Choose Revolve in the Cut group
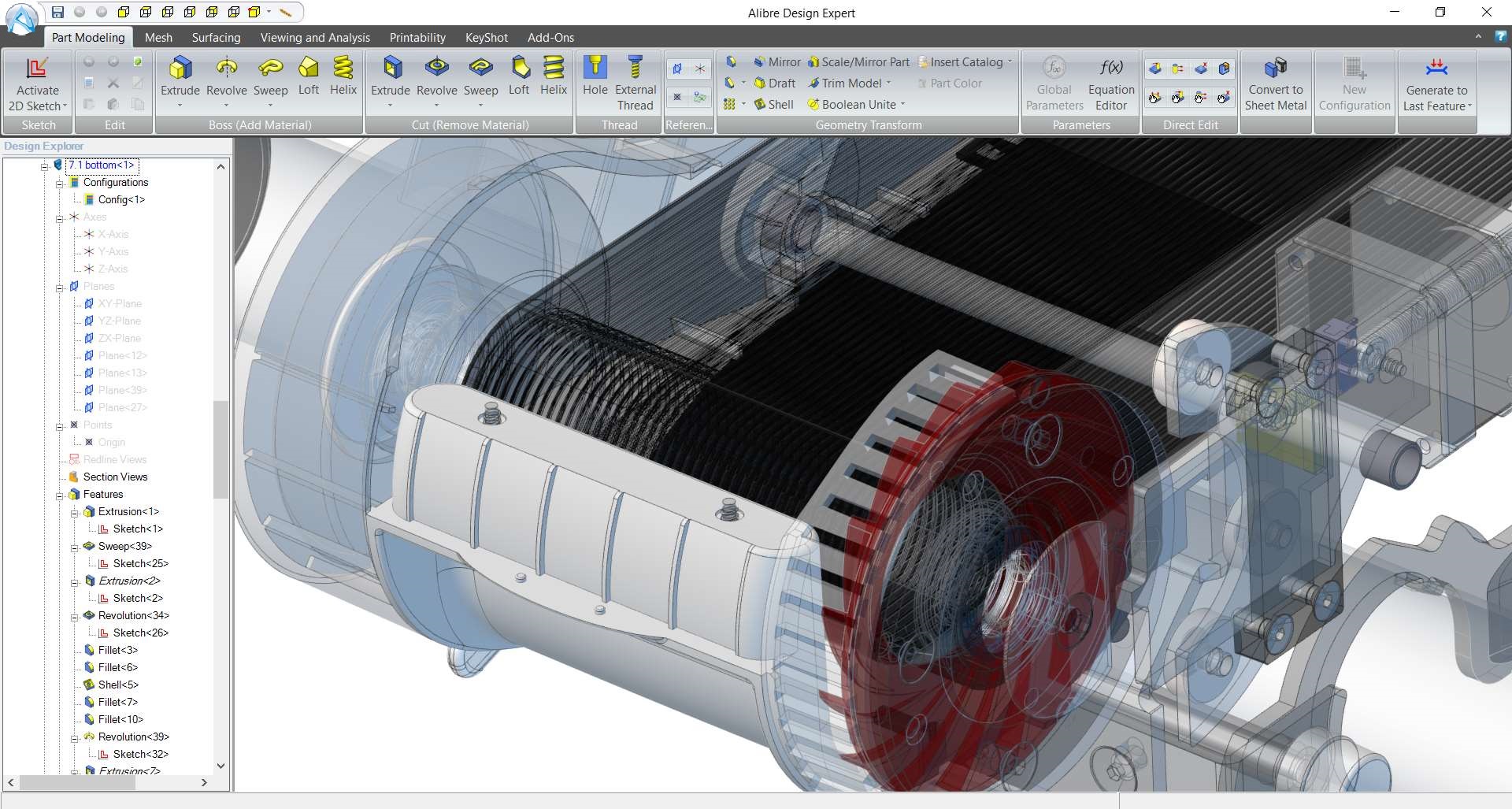1512x809 pixels. point(436,76)
